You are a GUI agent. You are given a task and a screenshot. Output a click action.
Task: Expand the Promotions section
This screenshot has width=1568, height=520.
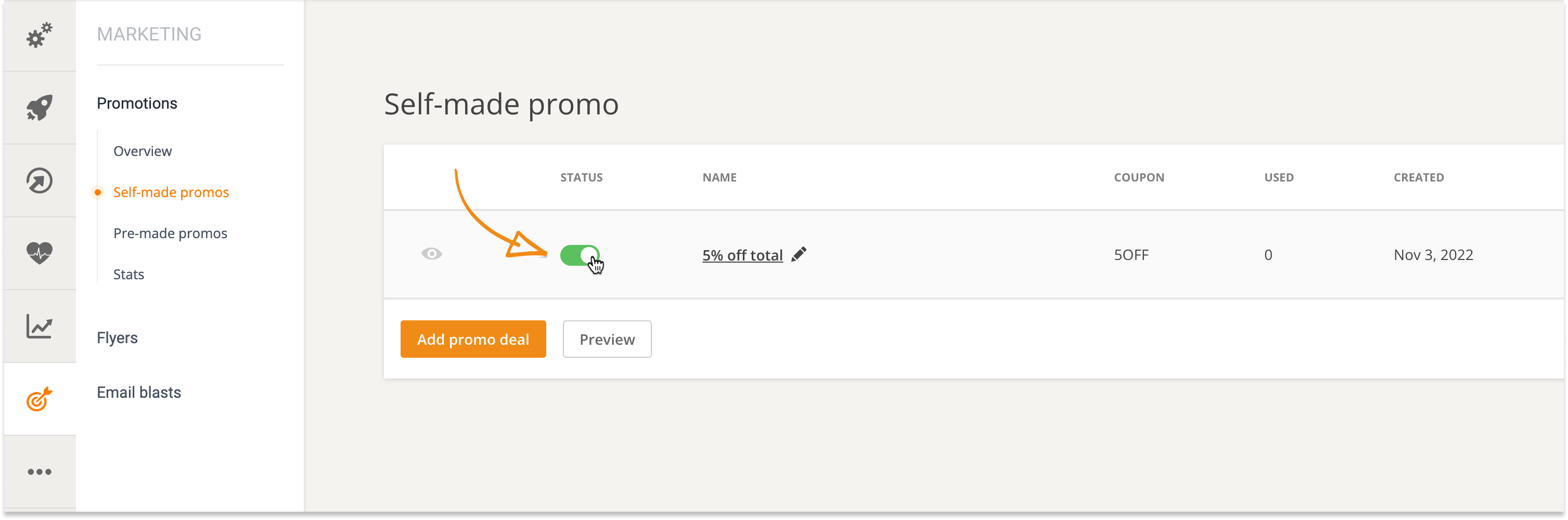[x=137, y=103]
